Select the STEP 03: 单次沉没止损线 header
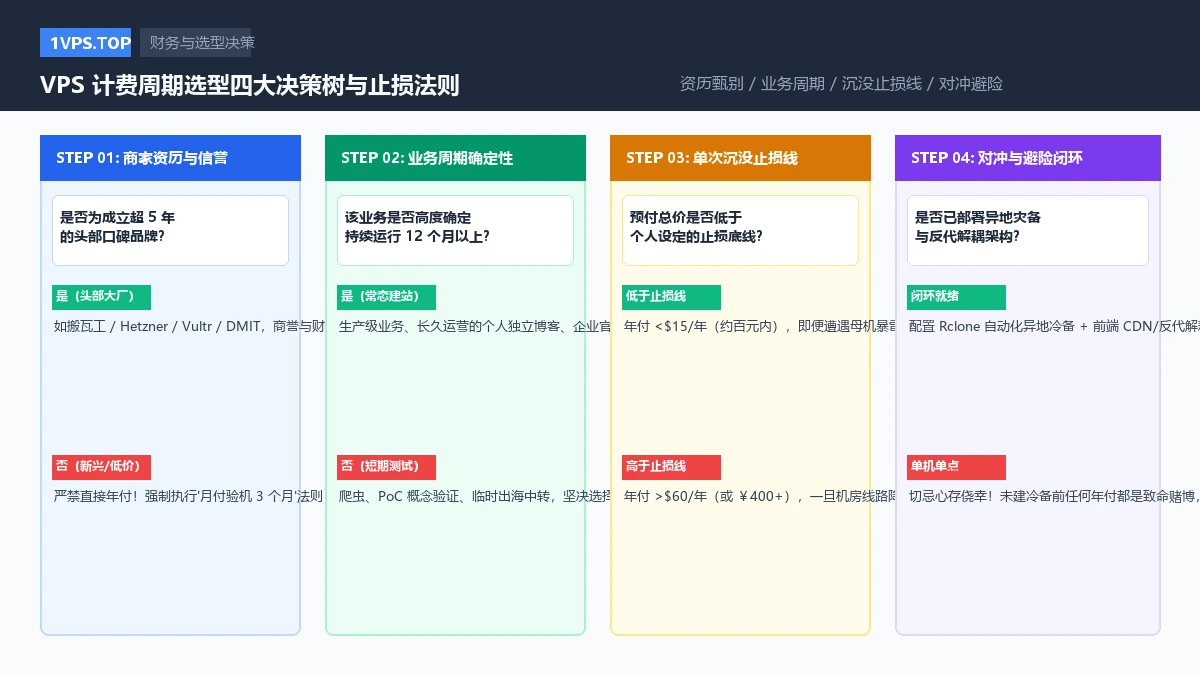Screen dimensions: 1200x675 pyautogui.click(x=740, y=158)
